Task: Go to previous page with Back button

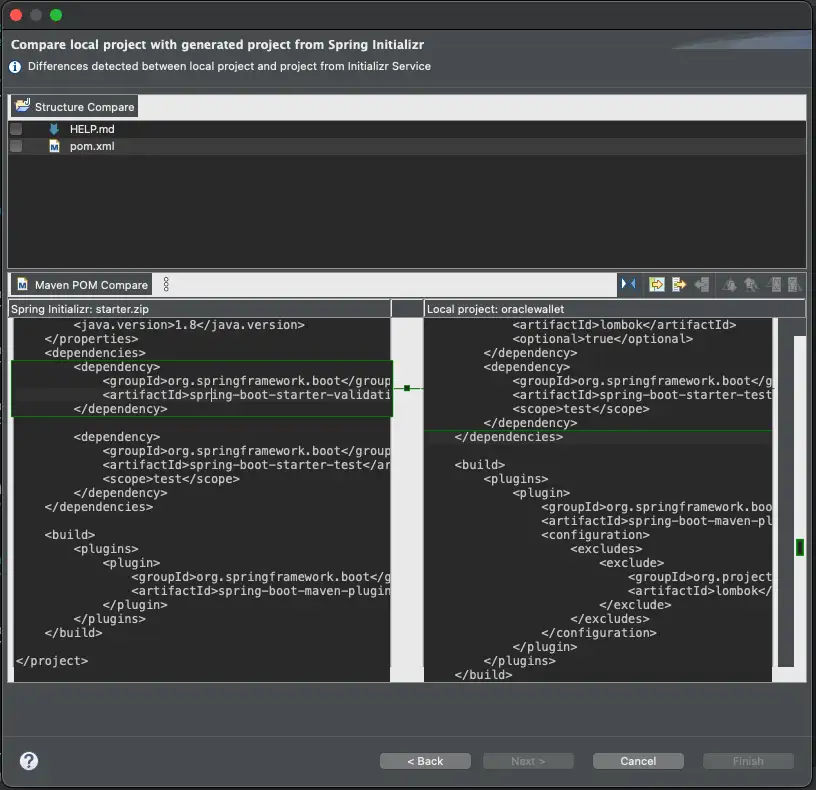Action: pos(425,761)
